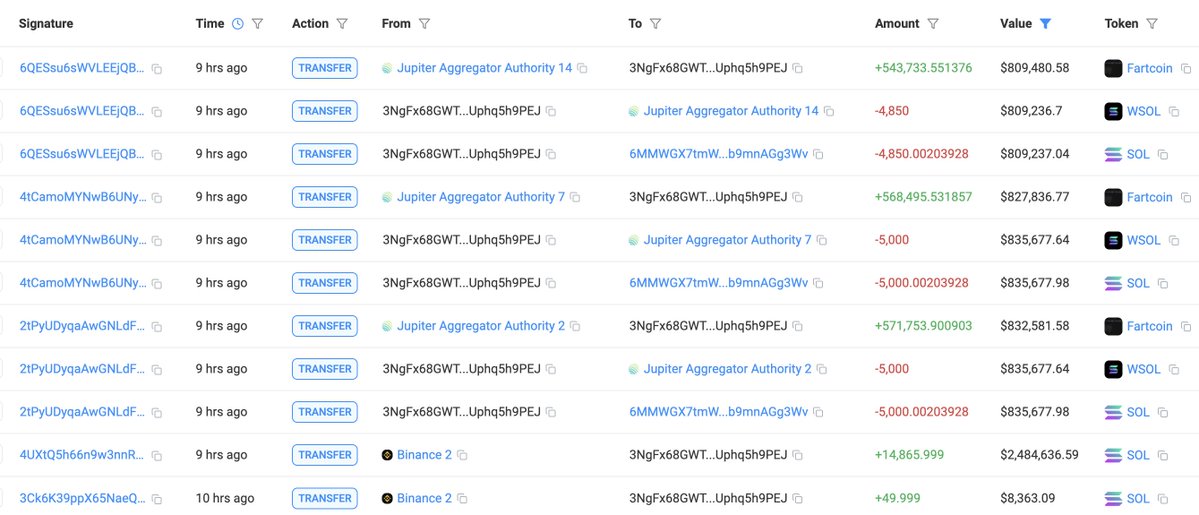This screenshot has width=1199, height=515.
Task: Open the 4UXtQ5h66n9w3nnR transaction signature
Action: coord(82,455)
